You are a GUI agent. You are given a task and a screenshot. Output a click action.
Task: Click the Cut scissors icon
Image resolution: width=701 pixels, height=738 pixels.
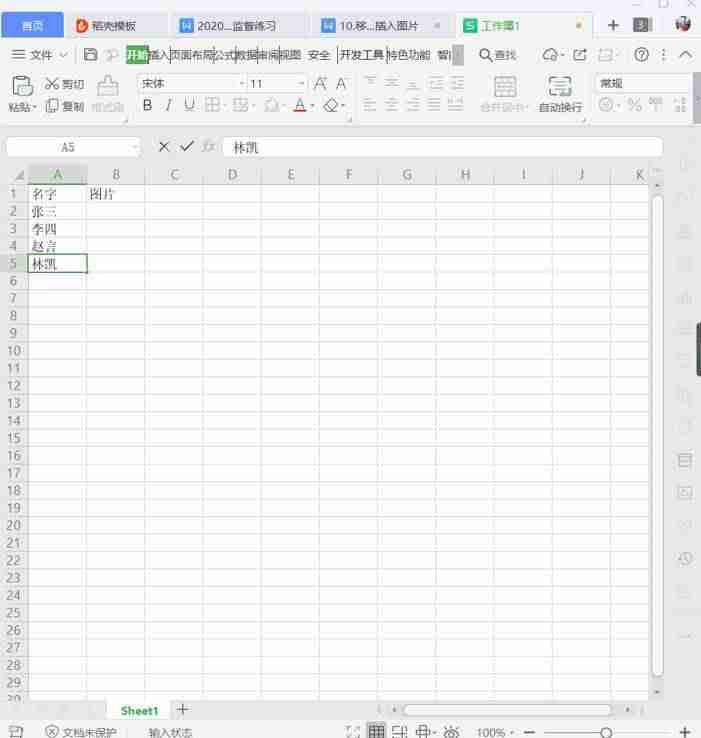[x=51, y=84]
